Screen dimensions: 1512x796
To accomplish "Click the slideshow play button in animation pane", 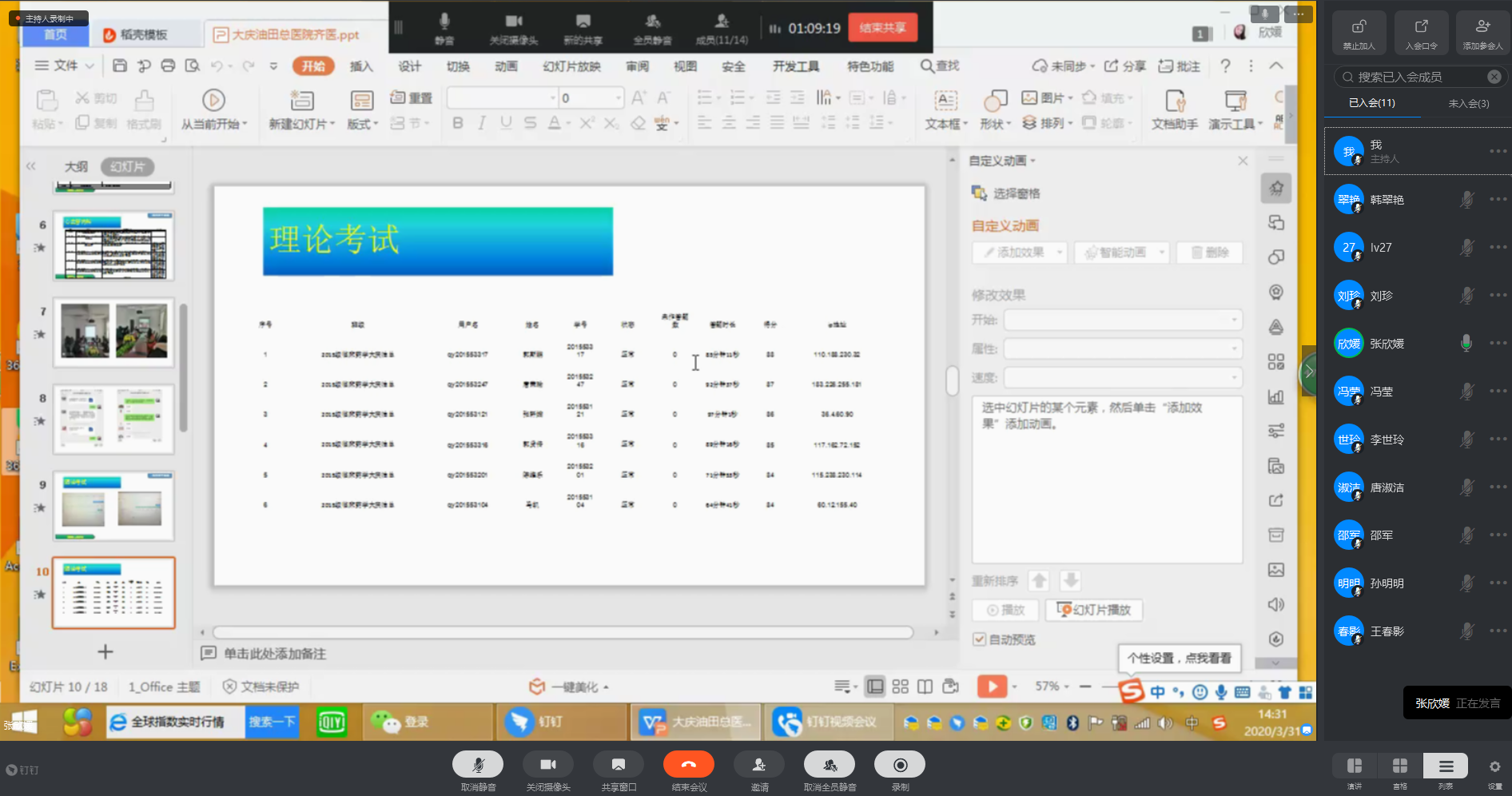I will pyautogui.click(x=1093, y=610).
